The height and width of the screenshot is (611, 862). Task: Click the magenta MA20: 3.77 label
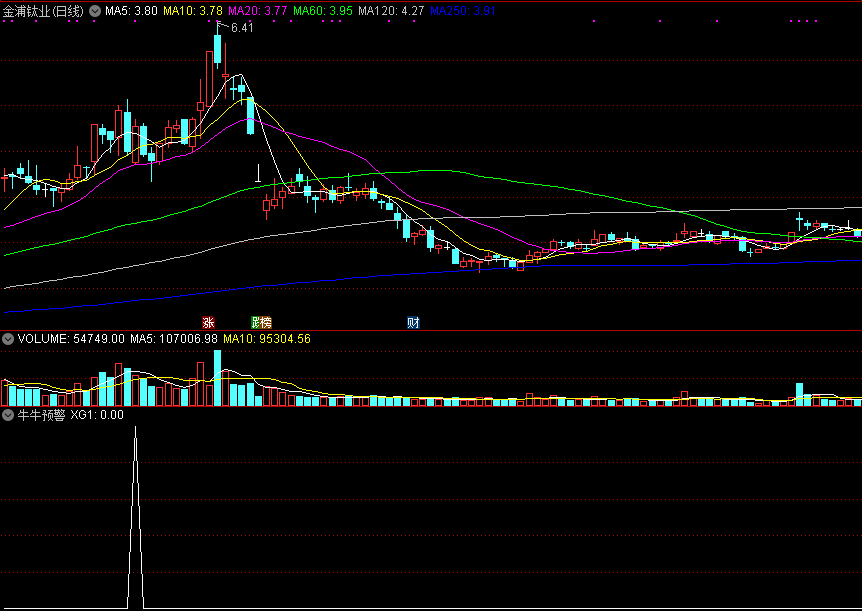click(x=257, y=10)
